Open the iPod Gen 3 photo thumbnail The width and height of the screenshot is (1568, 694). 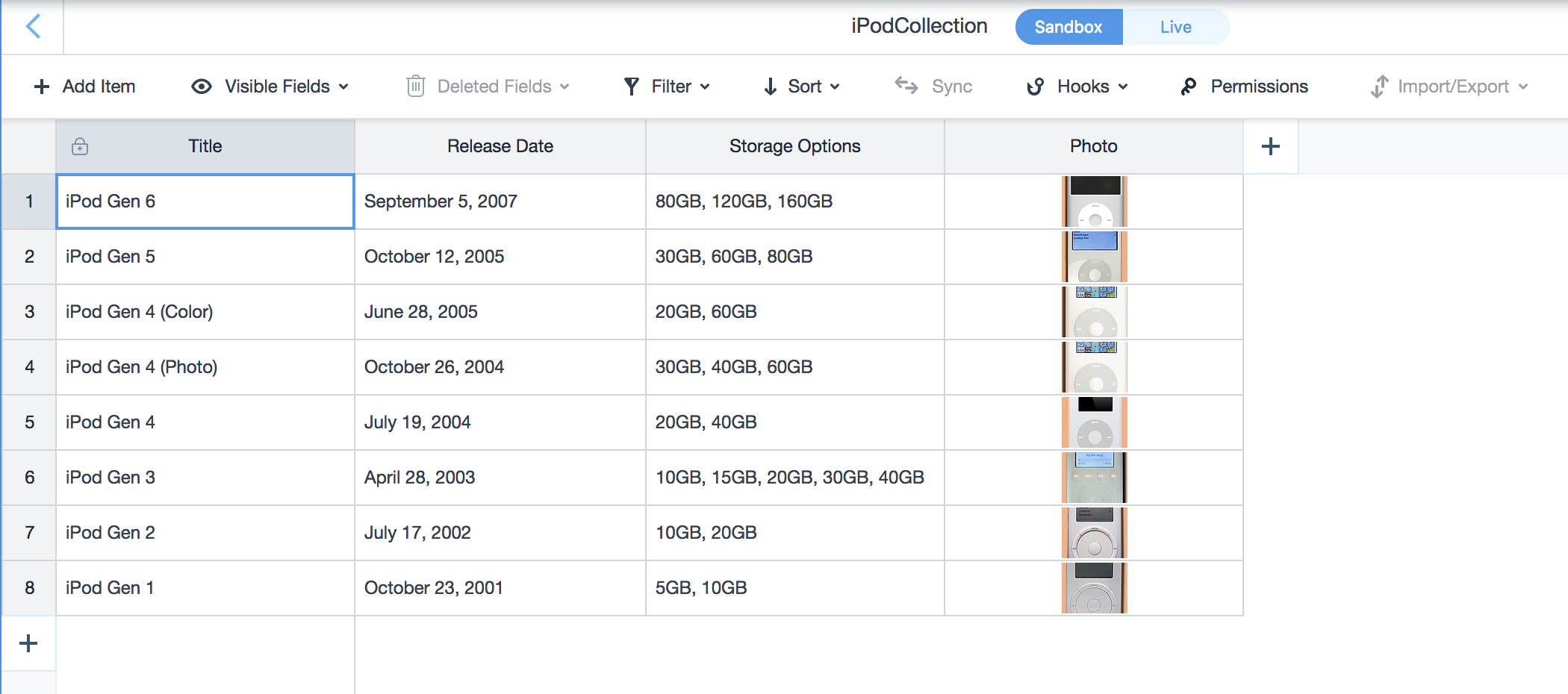point(1094,478)
